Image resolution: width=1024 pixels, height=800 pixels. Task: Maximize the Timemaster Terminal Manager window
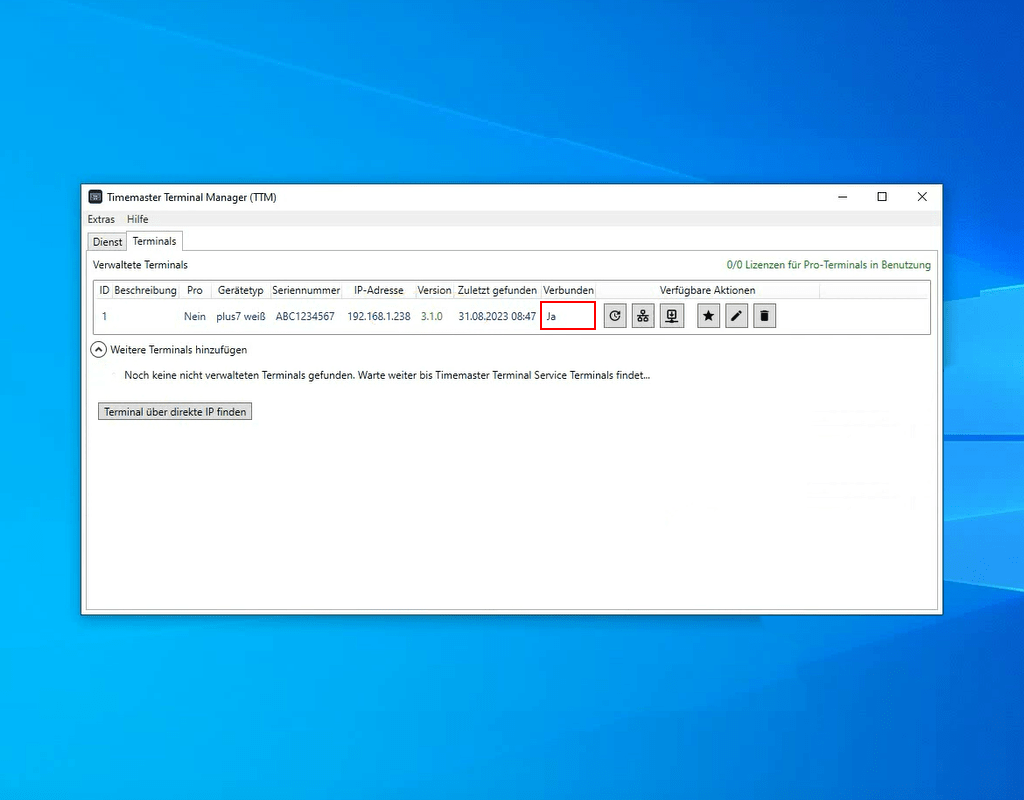882,197
